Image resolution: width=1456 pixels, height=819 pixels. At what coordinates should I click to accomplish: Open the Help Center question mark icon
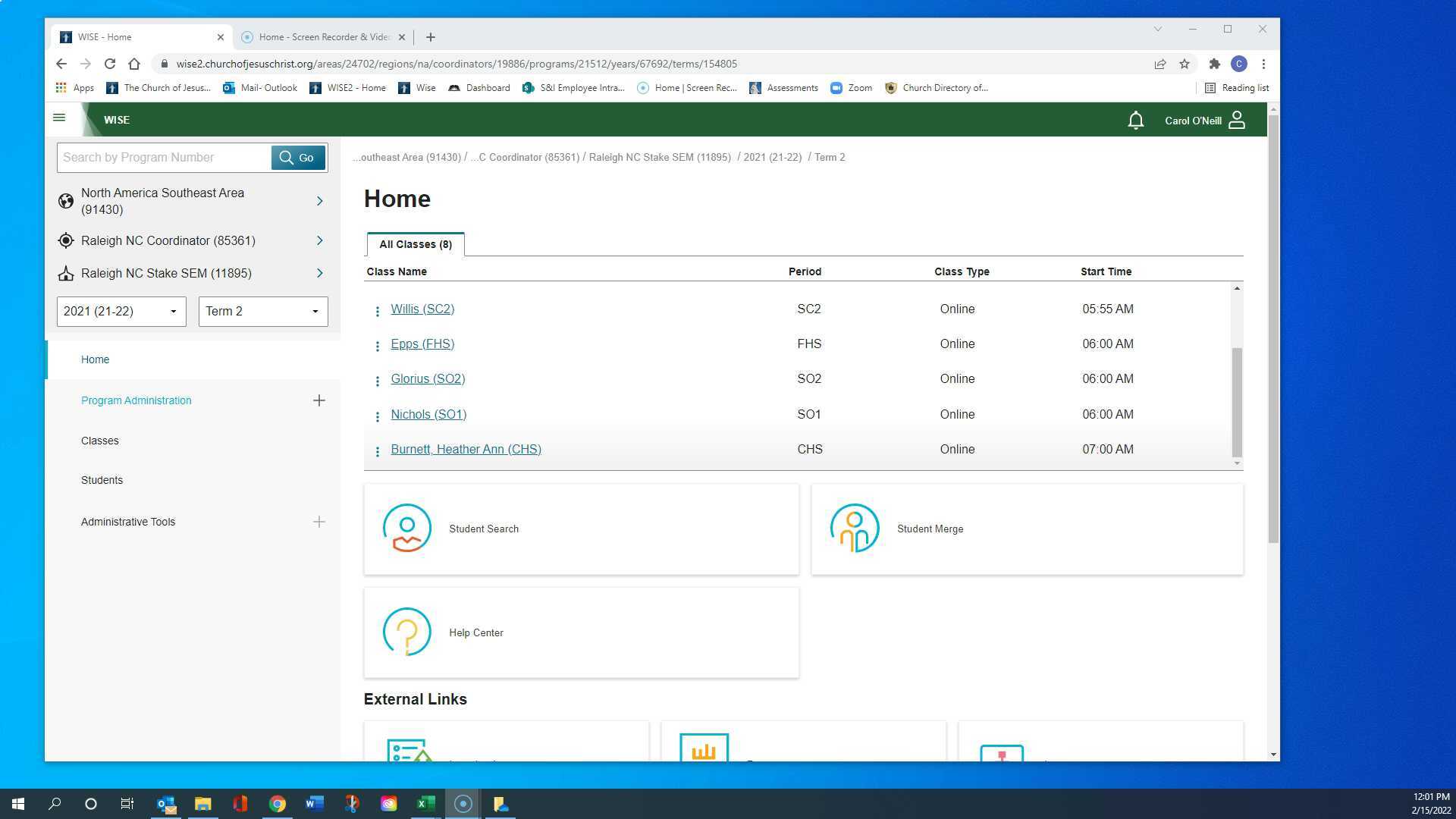407,632
